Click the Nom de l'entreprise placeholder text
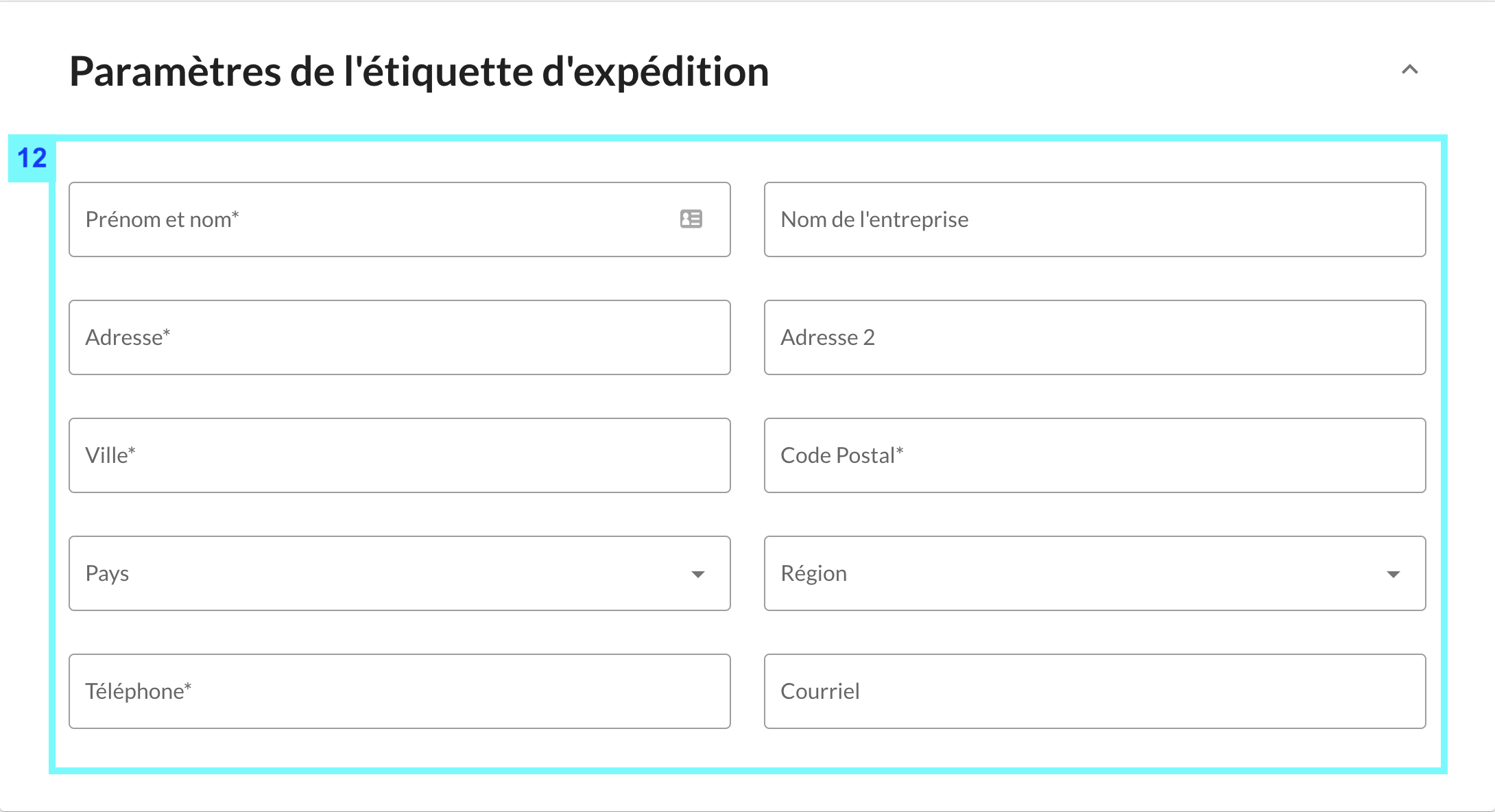The height and width of the screenshot is (812, 1495). tap(874, 219)
